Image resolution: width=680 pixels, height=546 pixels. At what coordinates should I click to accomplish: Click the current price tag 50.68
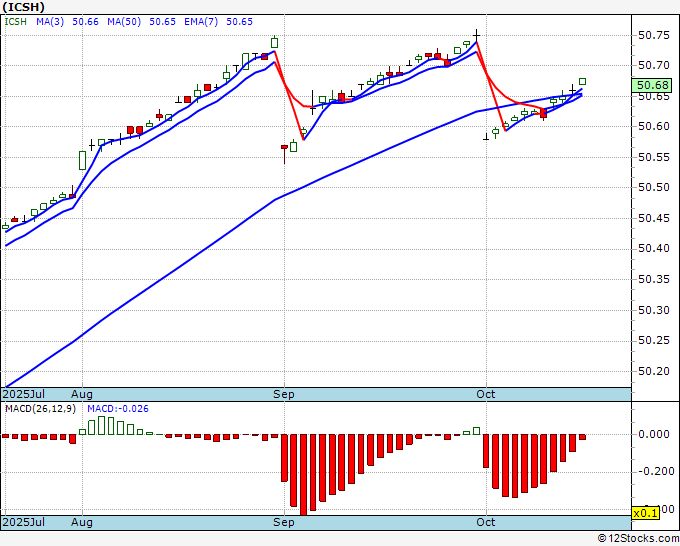pyautogui.click(x=652, y=85)
